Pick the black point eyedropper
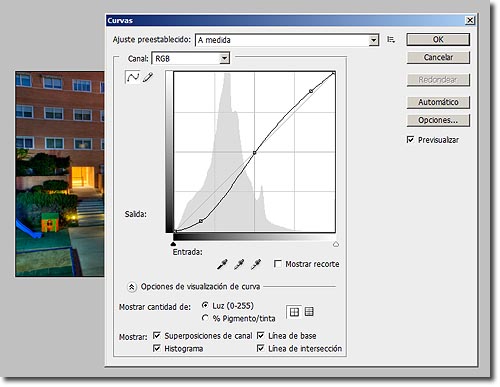Viewport: 500px width, 387px height. click(222, 264)
